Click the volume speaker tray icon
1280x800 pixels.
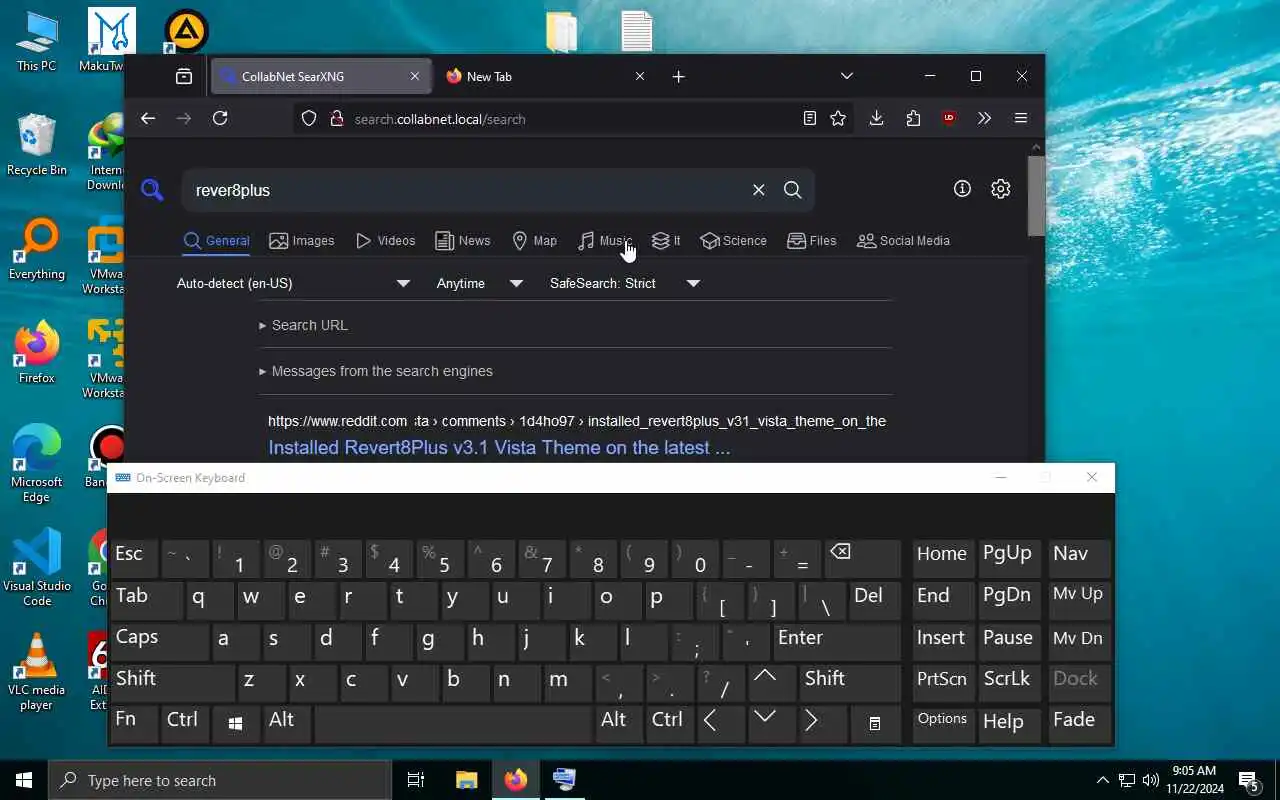(1151, 780)
